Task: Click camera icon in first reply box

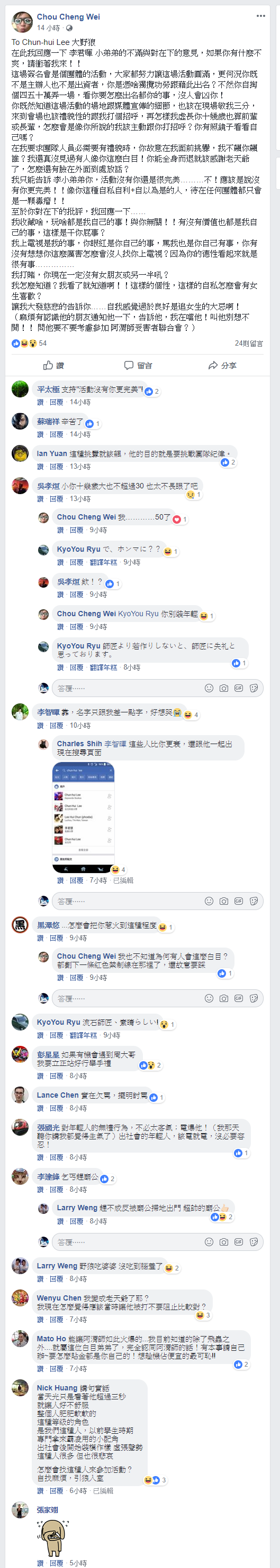Action: point(224,688)
